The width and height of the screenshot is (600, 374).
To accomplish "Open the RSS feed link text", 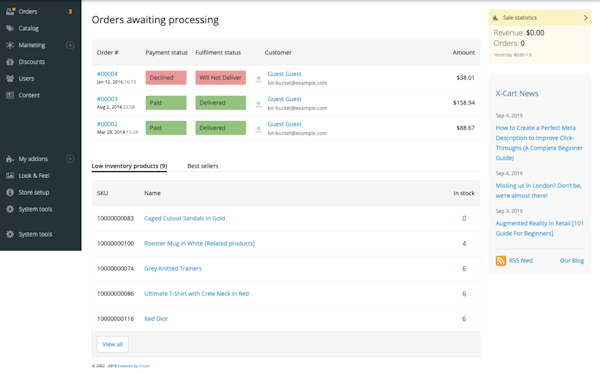I will (521, 261).
